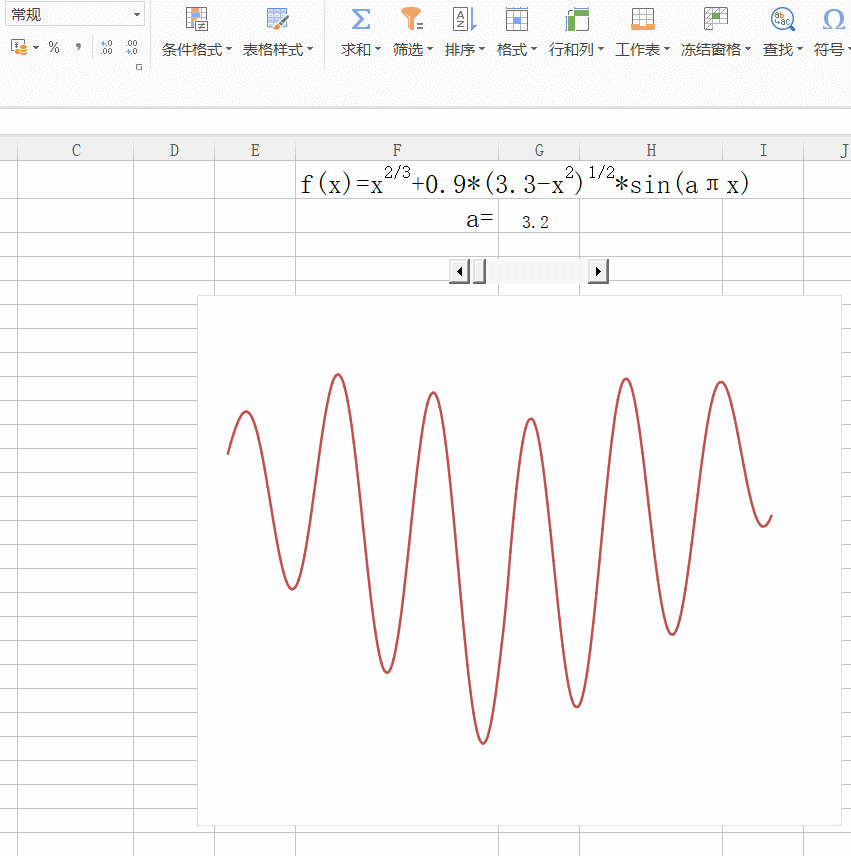Viewport: 851px width, 856px height.
Task: Click the scrollbar track beside the thumb
Action: pos(537,271)
